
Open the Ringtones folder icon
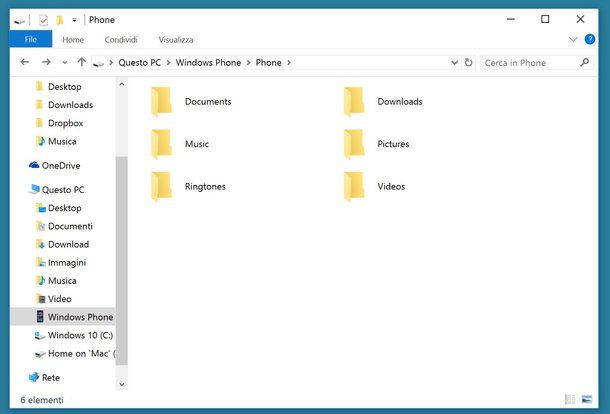point(161,186)
